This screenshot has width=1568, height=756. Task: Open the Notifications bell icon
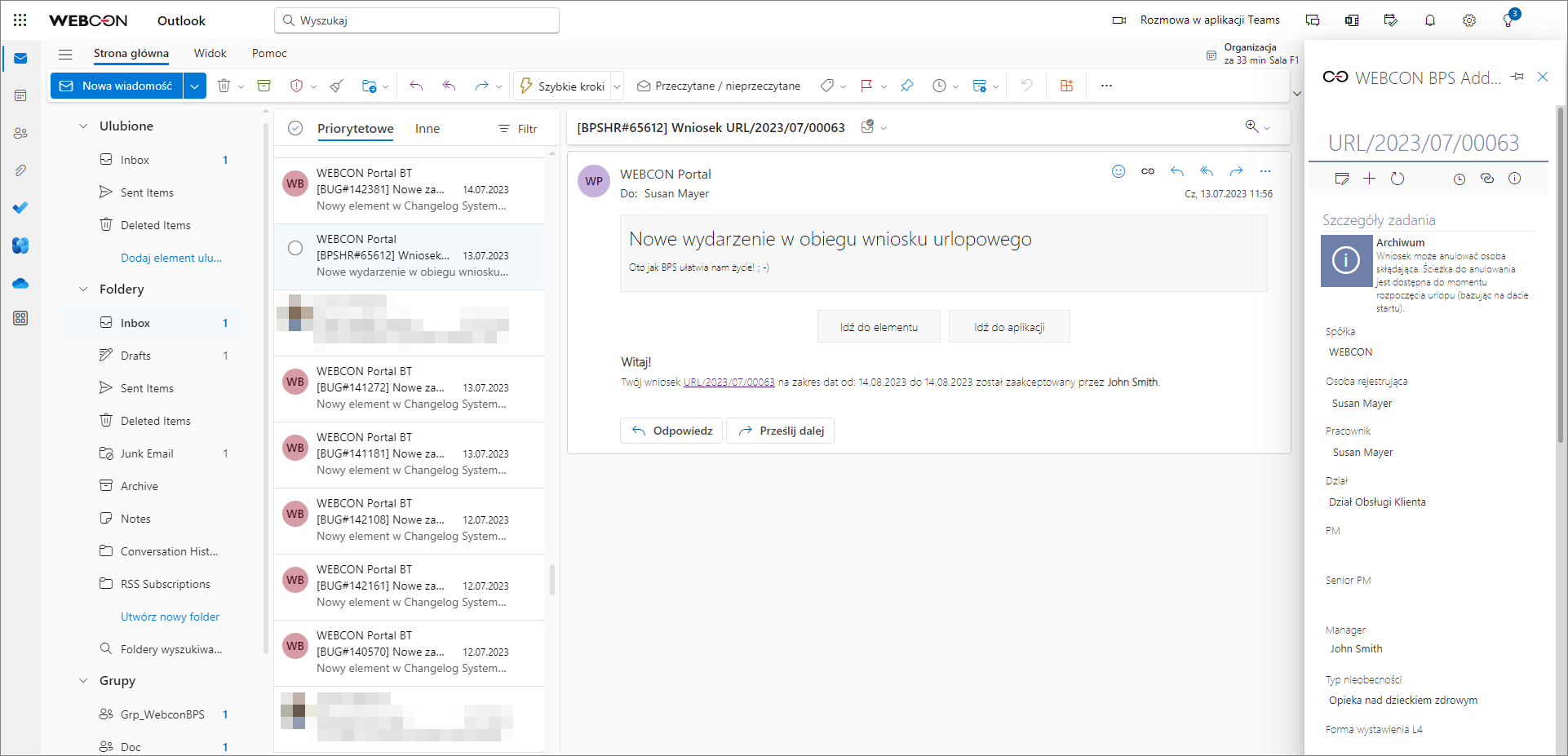(x=1430, y=20)
